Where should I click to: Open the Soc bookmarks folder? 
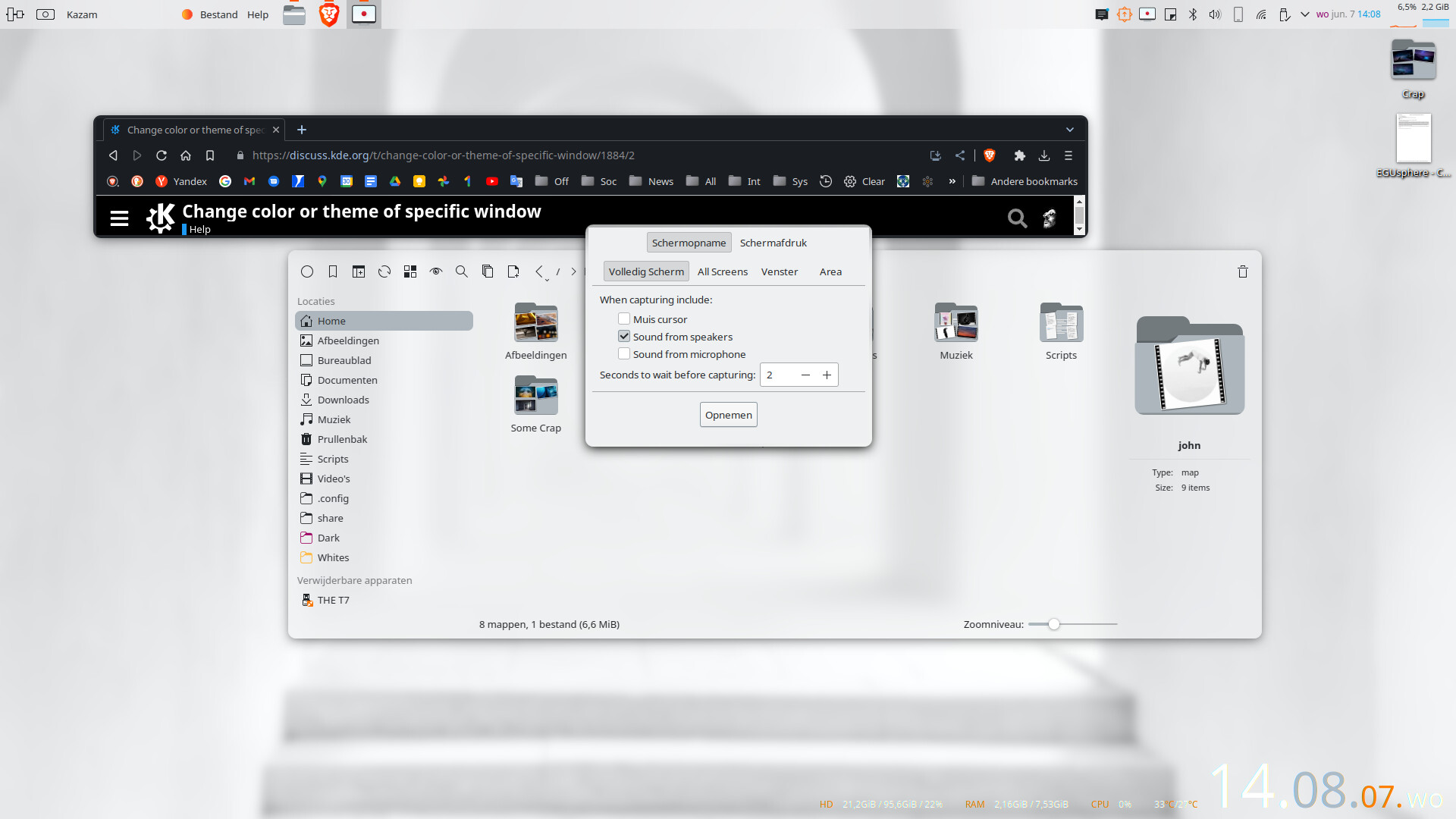point(599,181)
